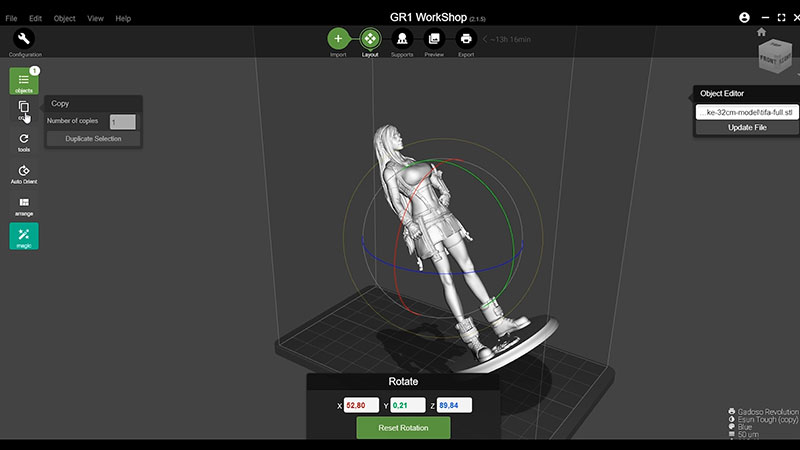Open the Configuration wrench icon
This screenshot has width=800, height=450.
tap(24, 39)
